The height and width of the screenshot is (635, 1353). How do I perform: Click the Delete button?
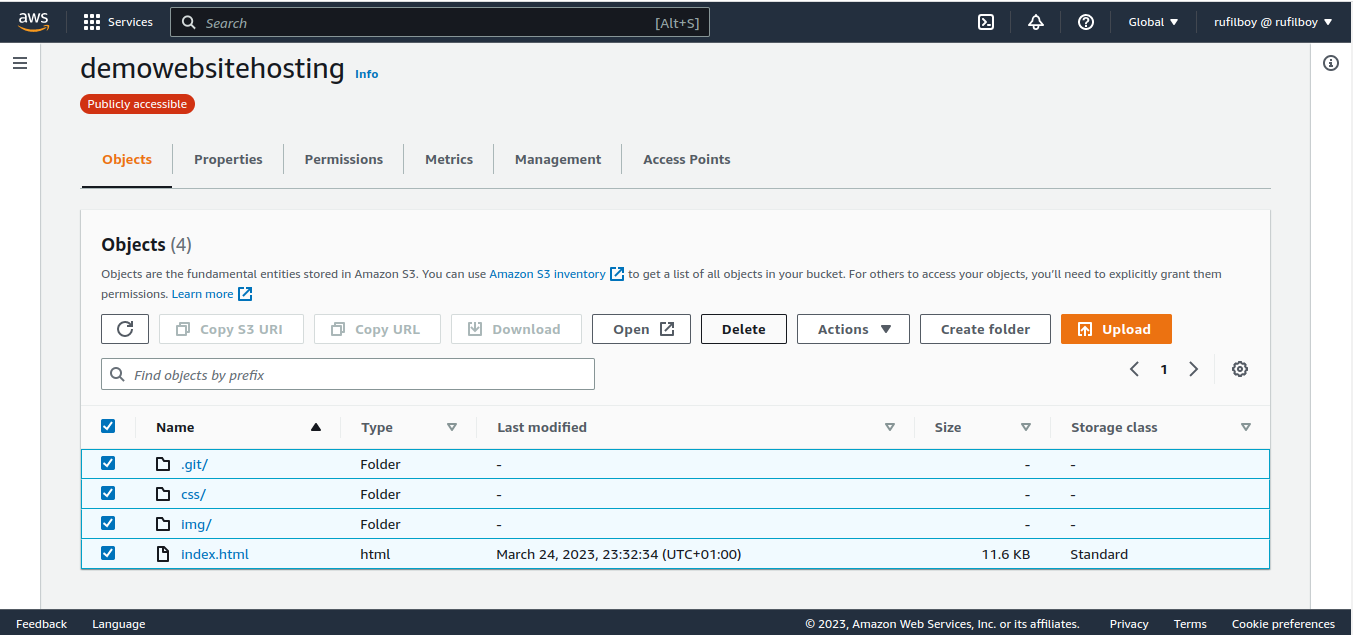tap(744, 329)
